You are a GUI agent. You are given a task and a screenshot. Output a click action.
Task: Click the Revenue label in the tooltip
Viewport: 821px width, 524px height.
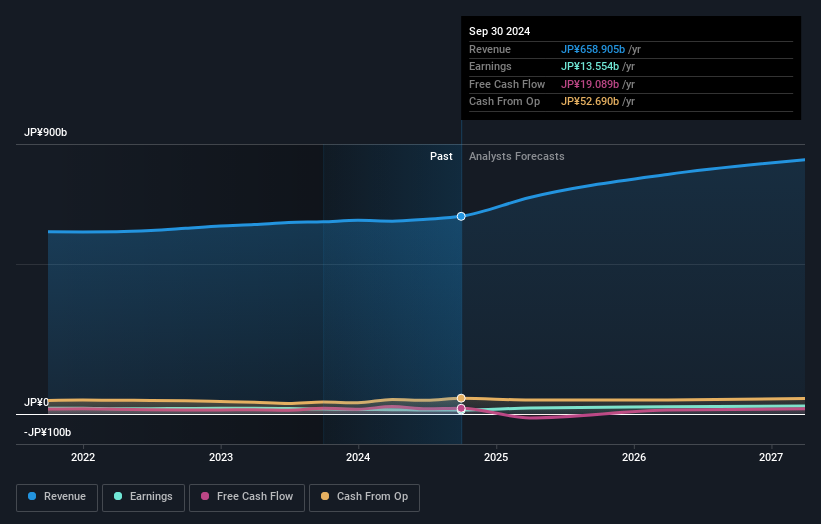[490, 49]
